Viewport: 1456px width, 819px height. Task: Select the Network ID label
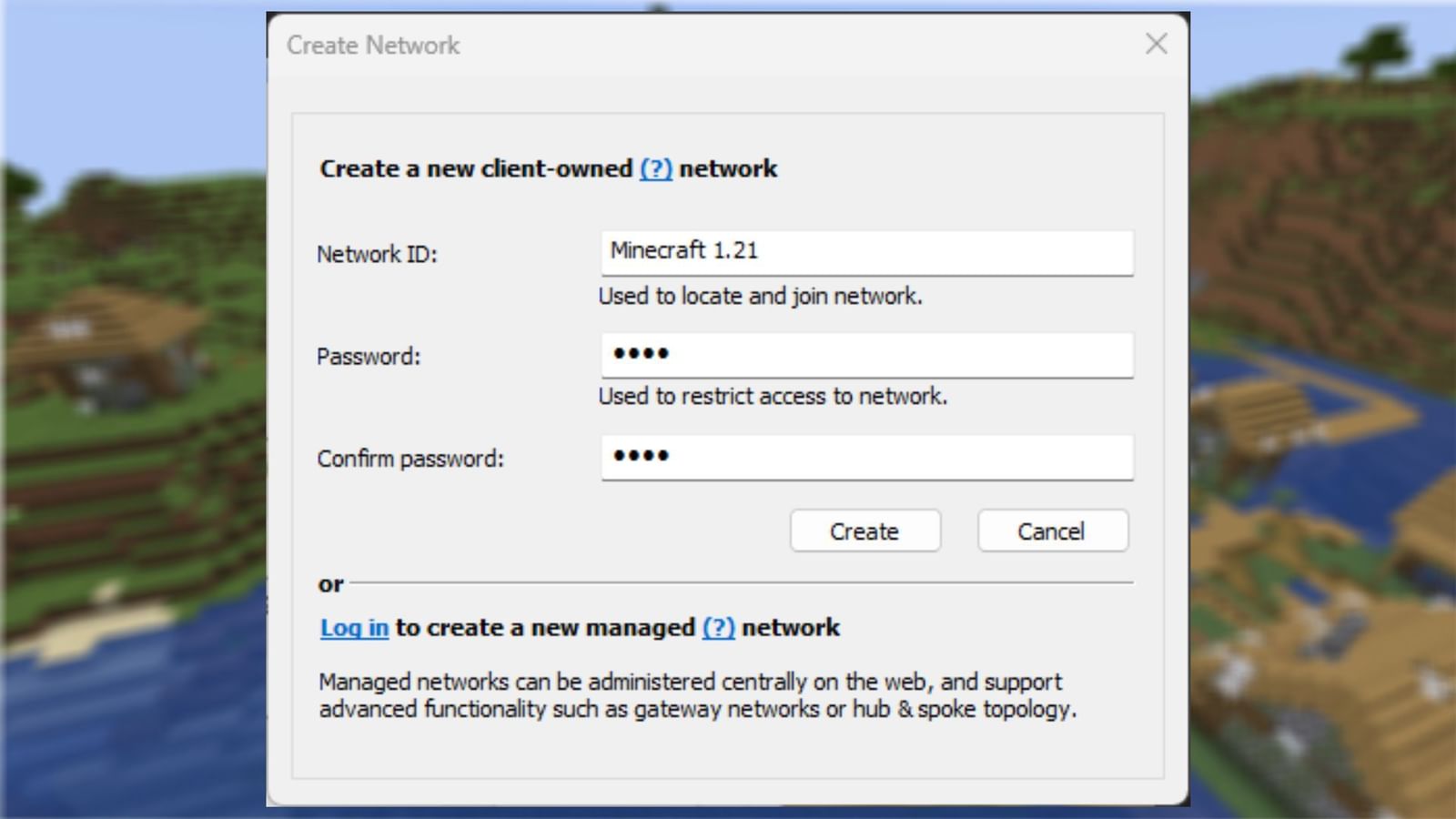coord(379,254)
